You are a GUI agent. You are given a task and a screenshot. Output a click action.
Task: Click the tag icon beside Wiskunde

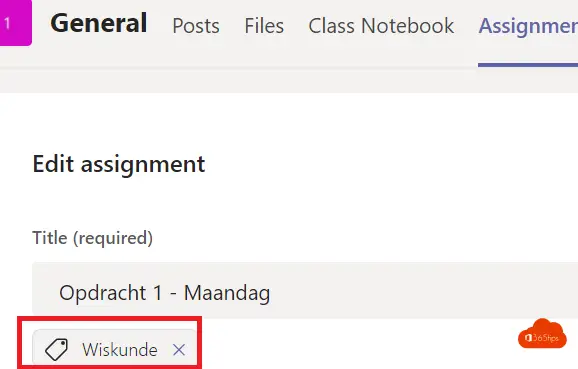56,349
